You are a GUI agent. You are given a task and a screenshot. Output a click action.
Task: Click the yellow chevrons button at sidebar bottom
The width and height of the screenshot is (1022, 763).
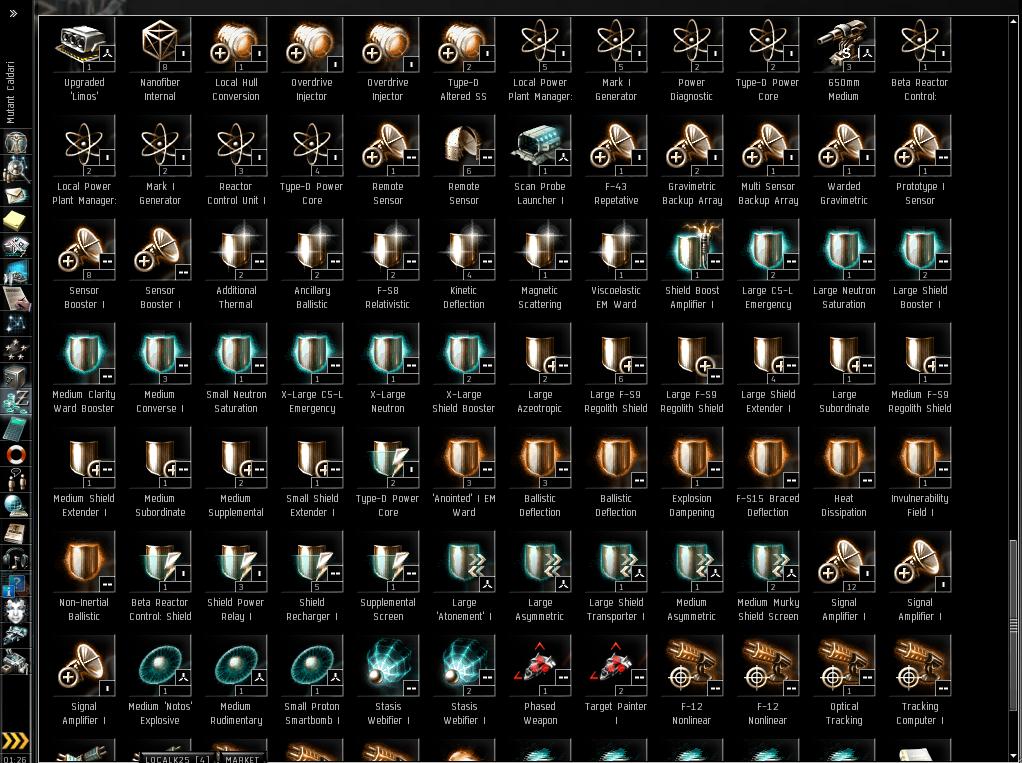click(x=16, y=740)
